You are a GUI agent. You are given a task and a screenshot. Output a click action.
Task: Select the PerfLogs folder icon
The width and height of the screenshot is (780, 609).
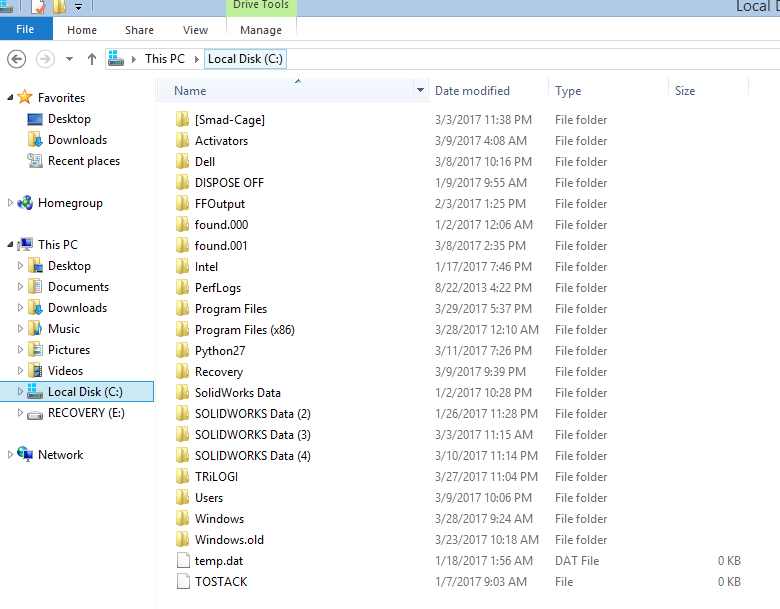(183, 287)
